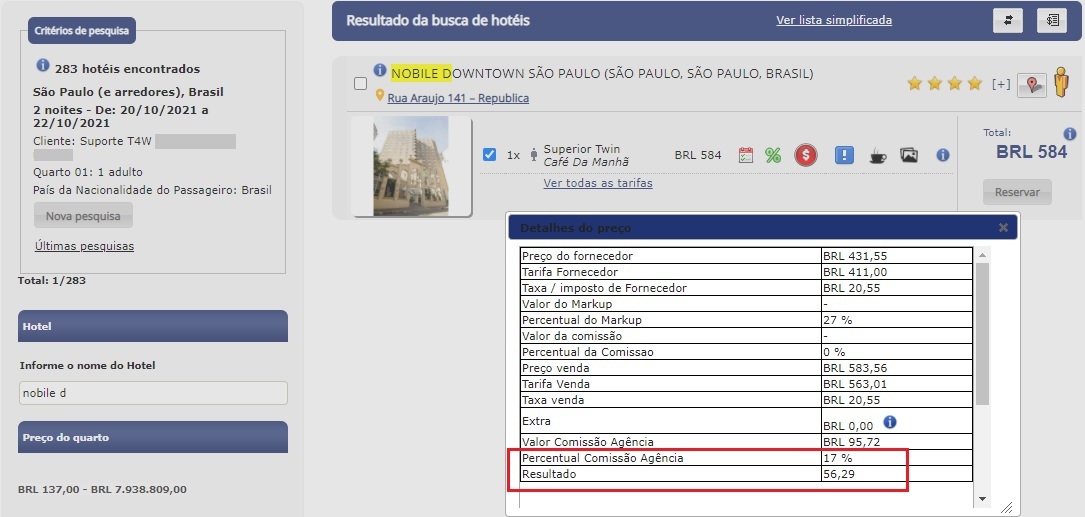Click the Tarifa Fornecedor row label
Screen dimensions: 1085x517
tap(569, 272)
